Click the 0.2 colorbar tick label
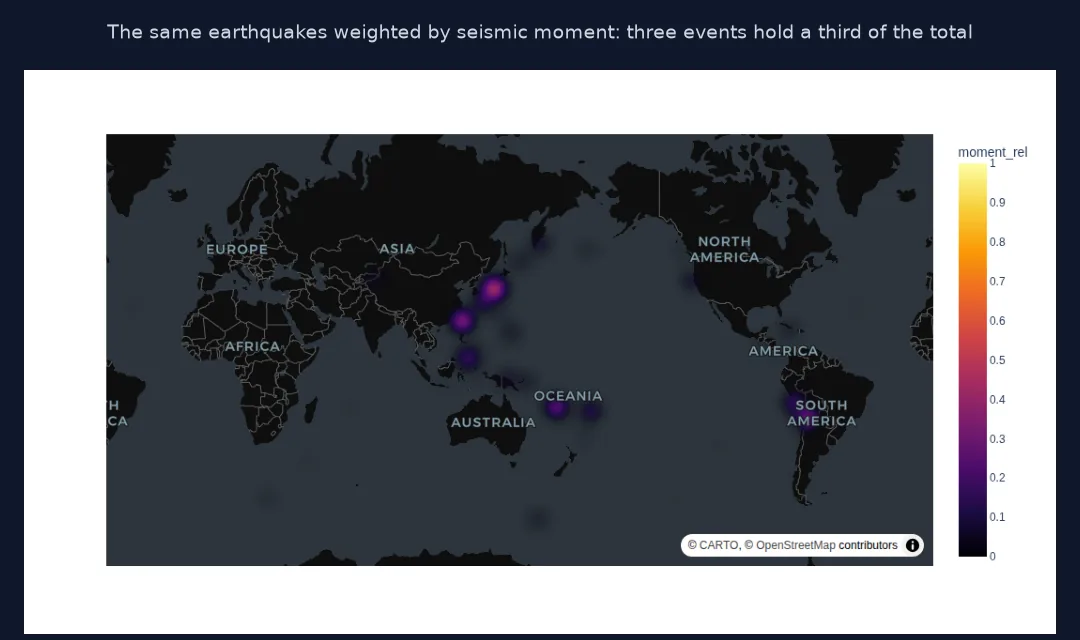Viewport: 1080px width, 640px height. coord(997,477)
